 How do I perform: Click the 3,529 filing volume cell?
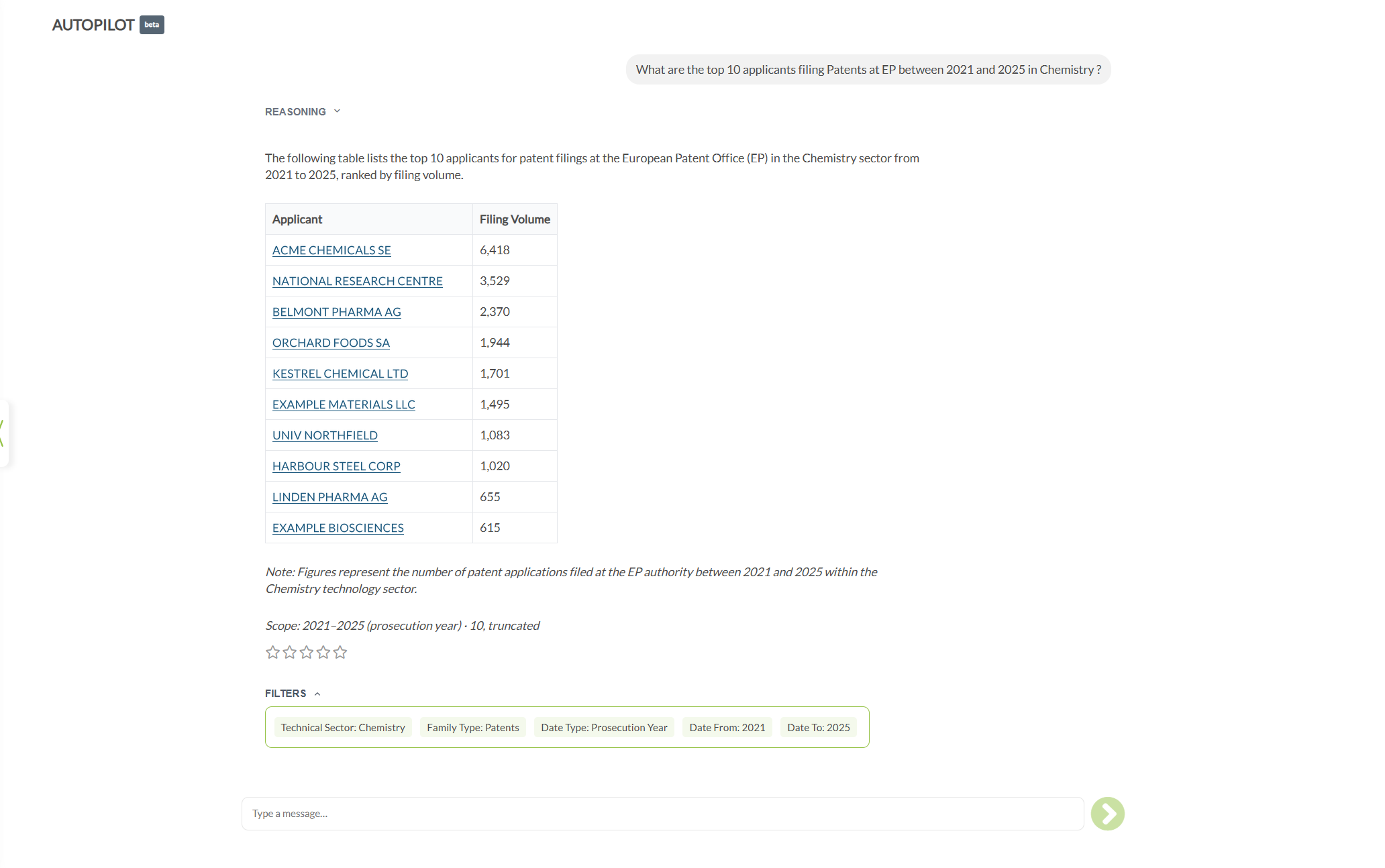coord(515,281)
